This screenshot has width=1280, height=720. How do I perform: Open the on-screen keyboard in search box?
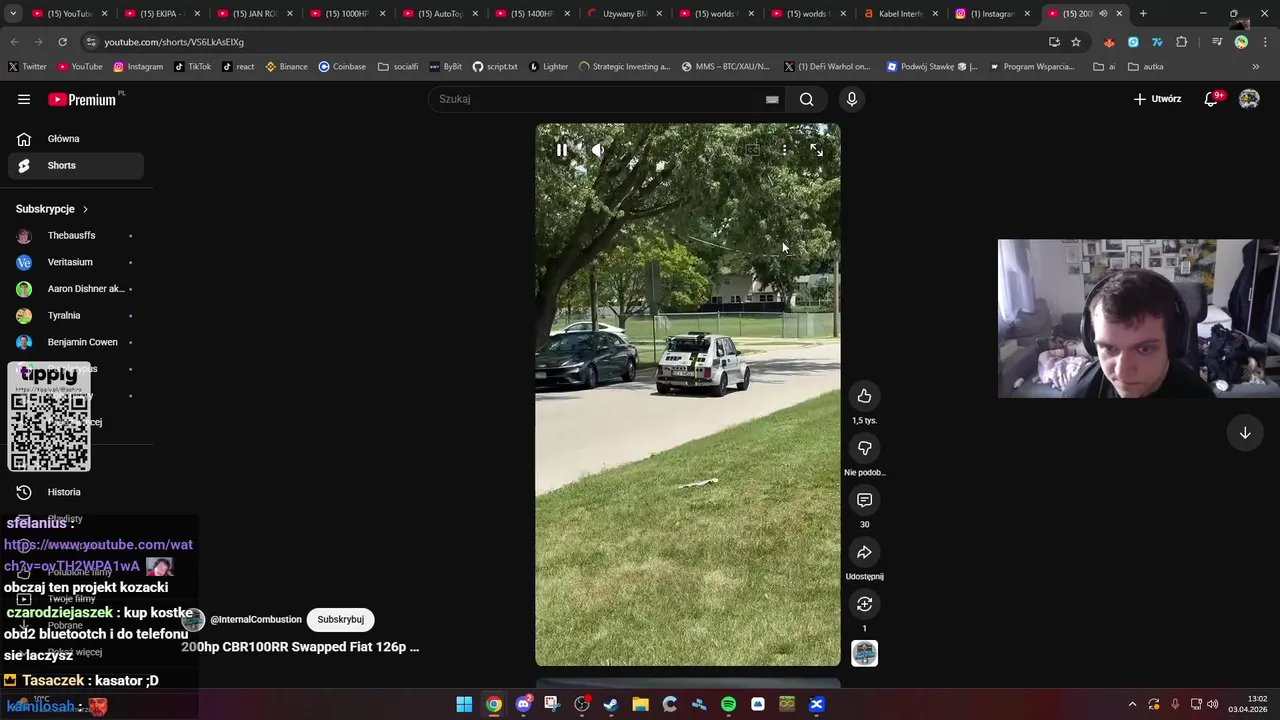pyautogui.click(x=772, y=99)
